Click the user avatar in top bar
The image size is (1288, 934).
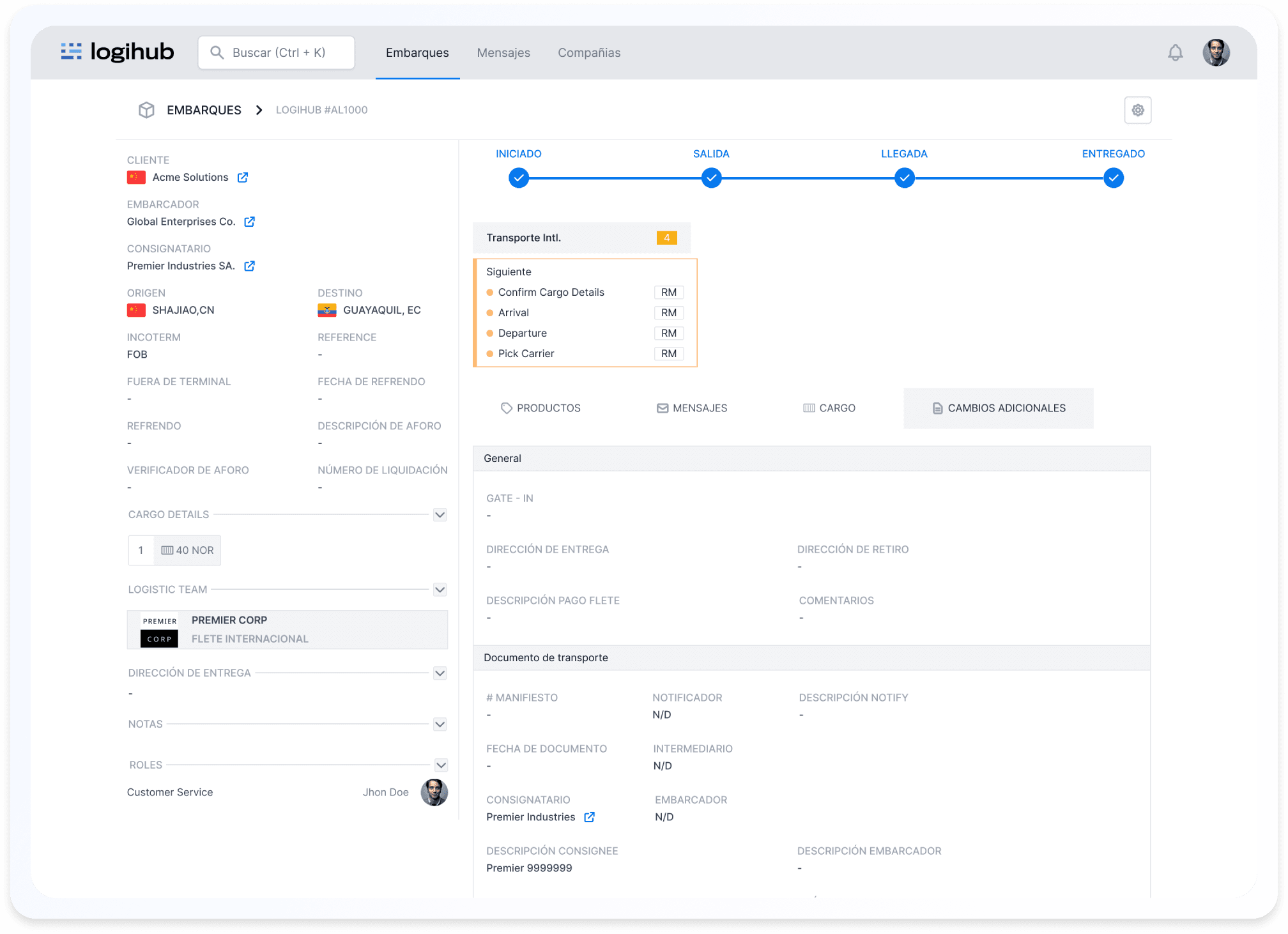[1215, 53]
